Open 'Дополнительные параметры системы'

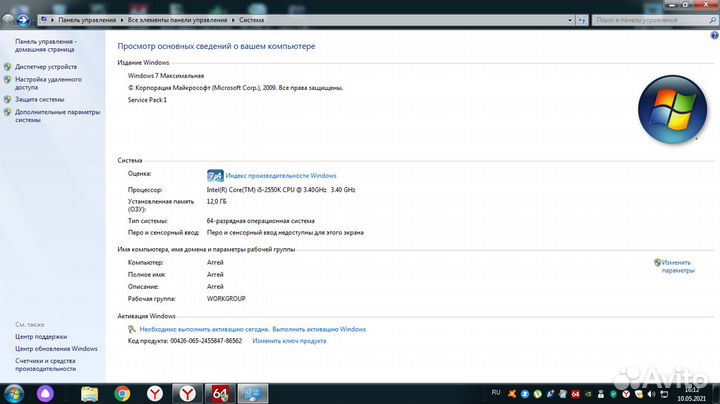[x=57, y=116]
